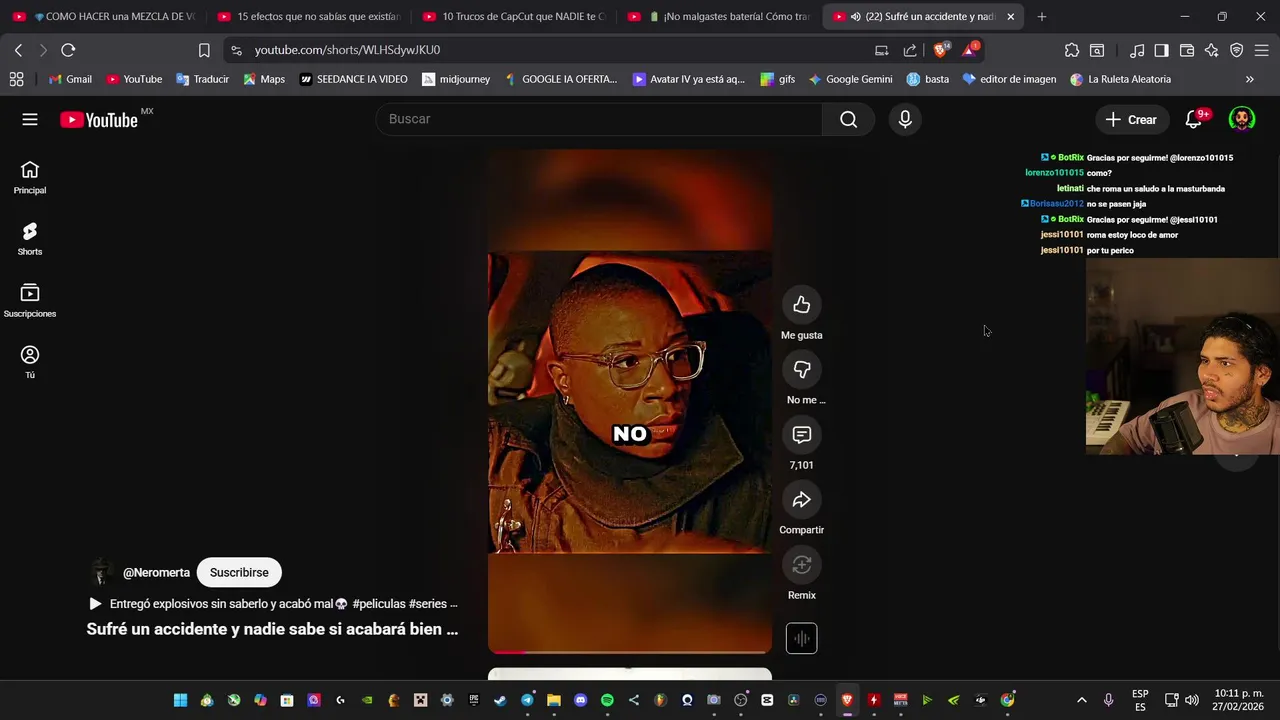
Task: Switch to 15 efectos que no sabías tab
Action: tap(308, 16)
